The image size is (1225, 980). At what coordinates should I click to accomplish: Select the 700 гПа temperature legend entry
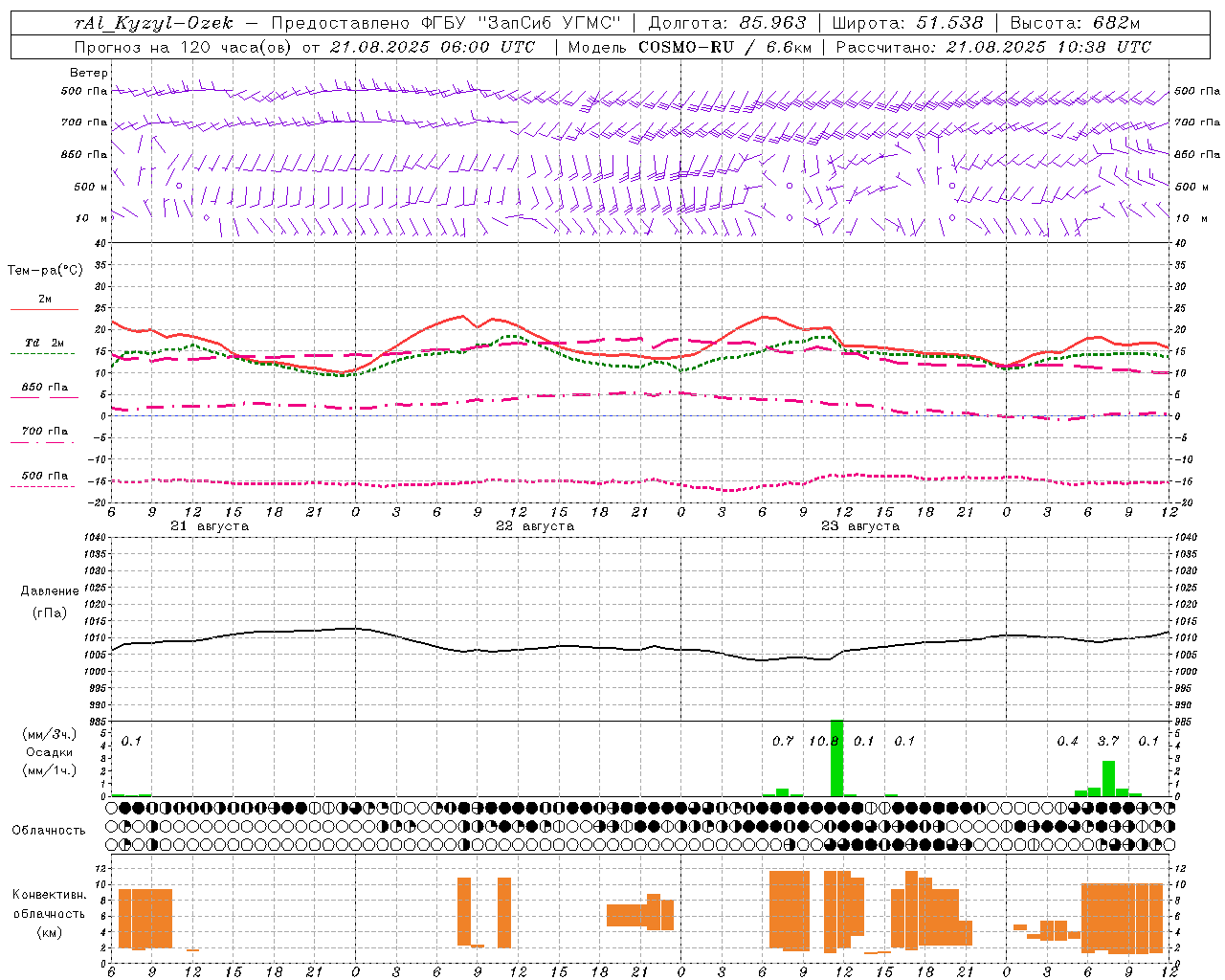pyautogui.click(x=44, y=432)
